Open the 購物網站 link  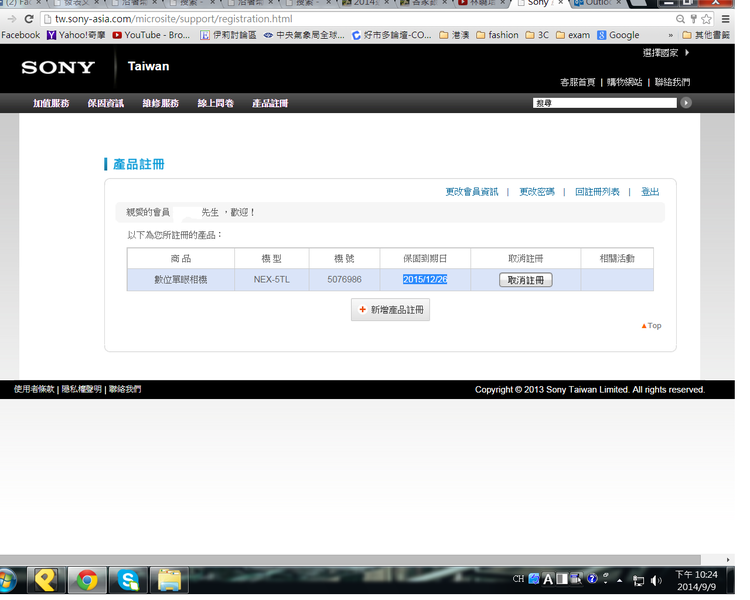pos(624,82)
